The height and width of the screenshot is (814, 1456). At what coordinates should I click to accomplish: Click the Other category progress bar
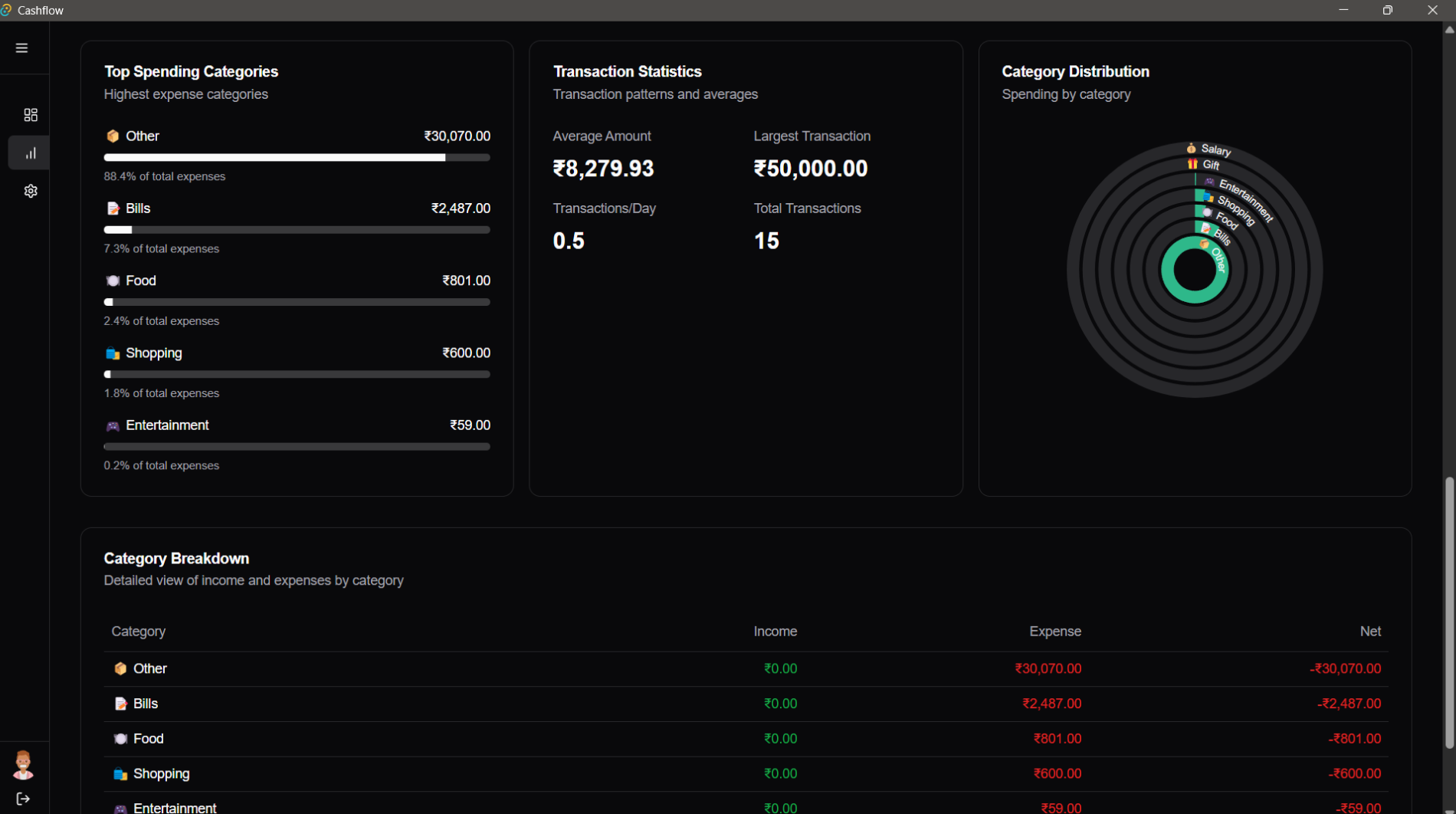297,158
